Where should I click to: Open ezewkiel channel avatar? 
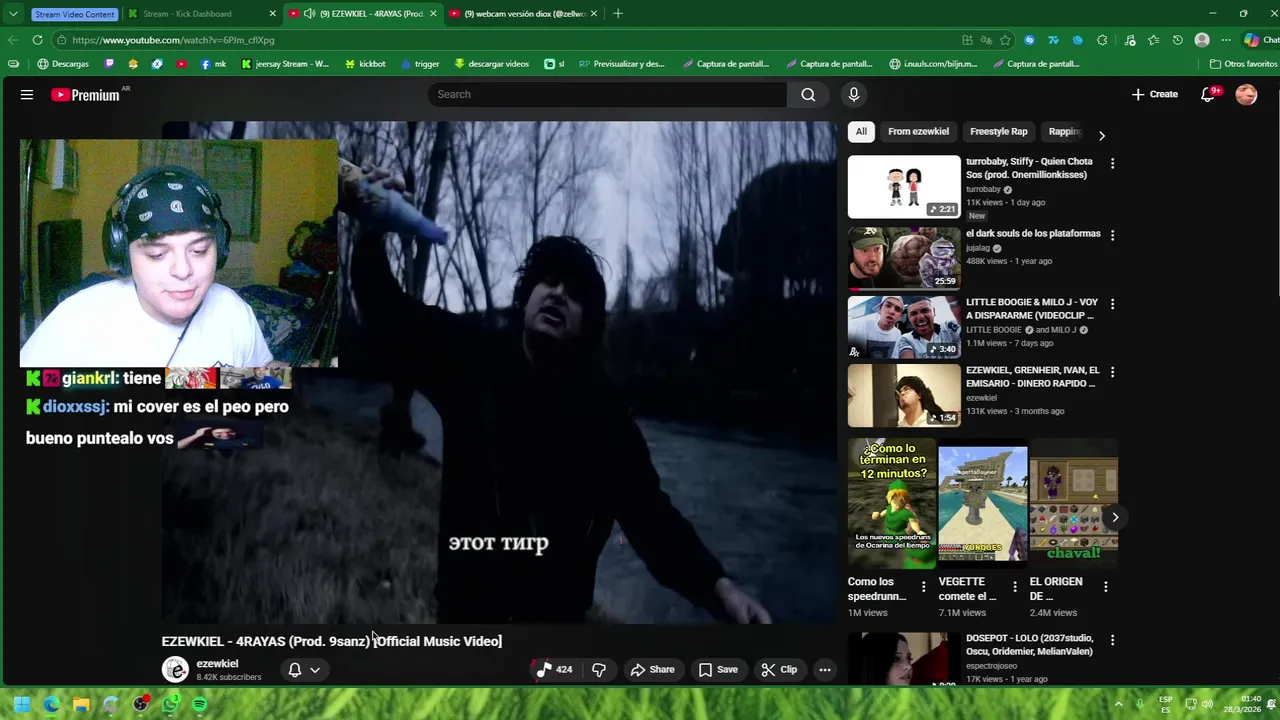click(x=175, y=670)
